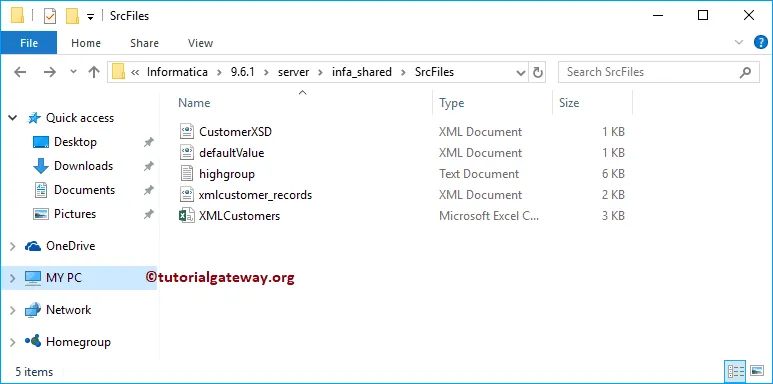This screenshot has height=384, width=773.
Task: Click the Informatica breadcrumb segment
Action: [177, 72]
